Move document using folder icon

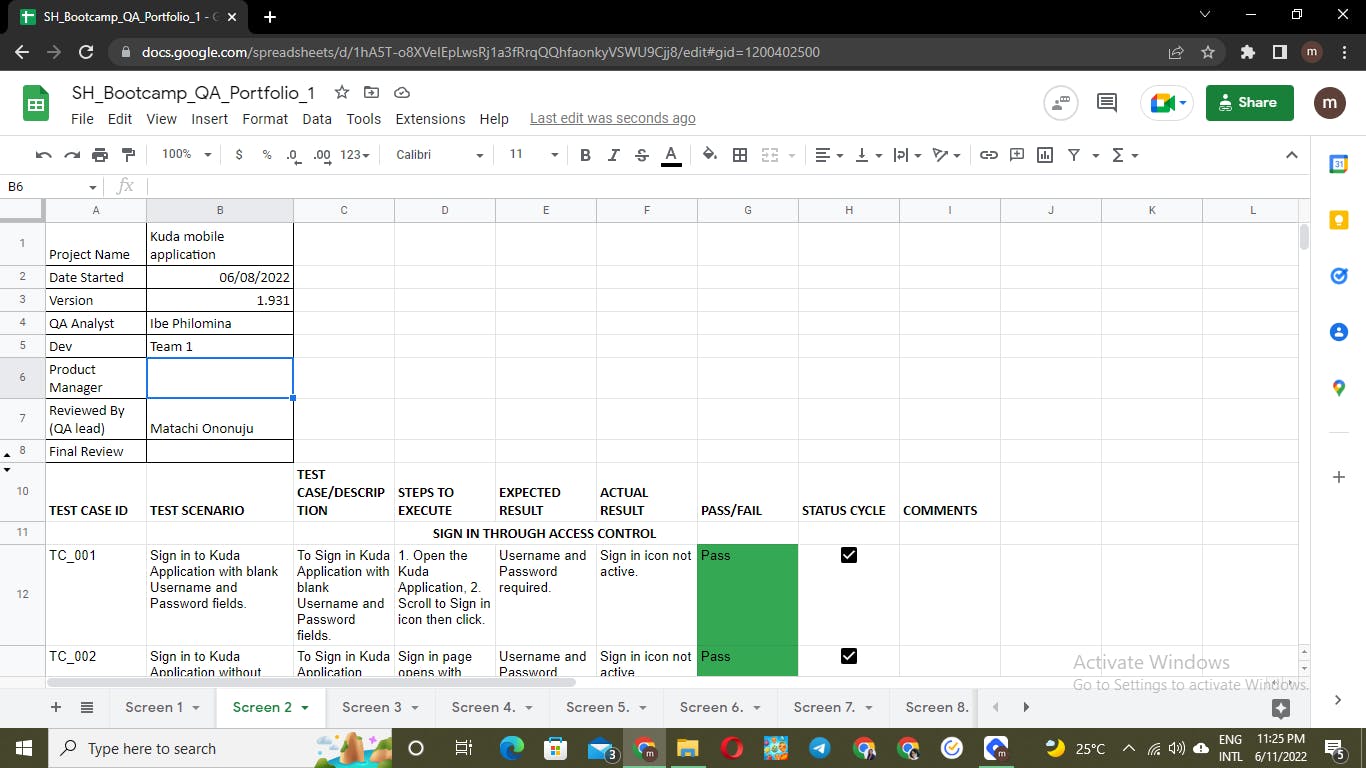371,92
